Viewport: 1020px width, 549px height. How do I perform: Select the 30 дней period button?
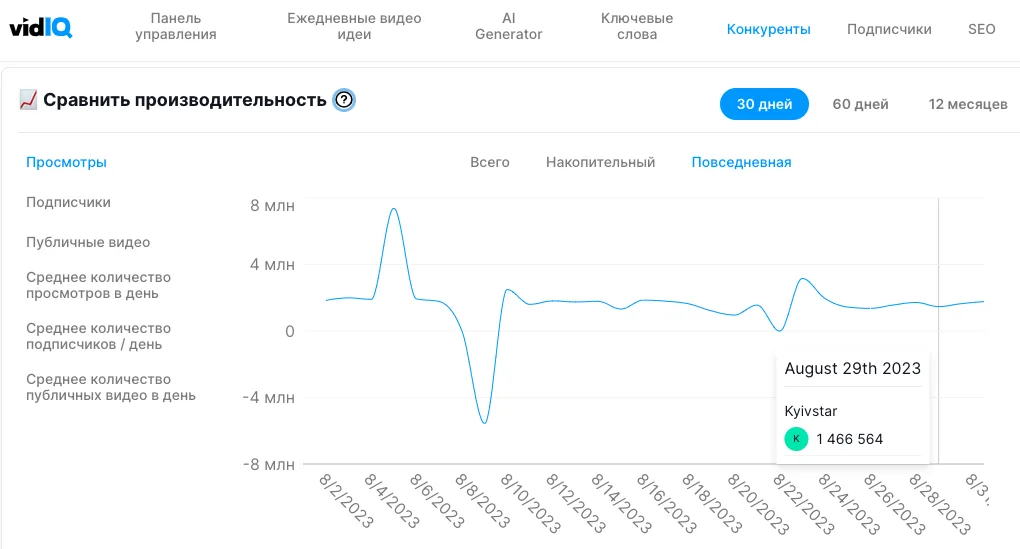(764, 104)
